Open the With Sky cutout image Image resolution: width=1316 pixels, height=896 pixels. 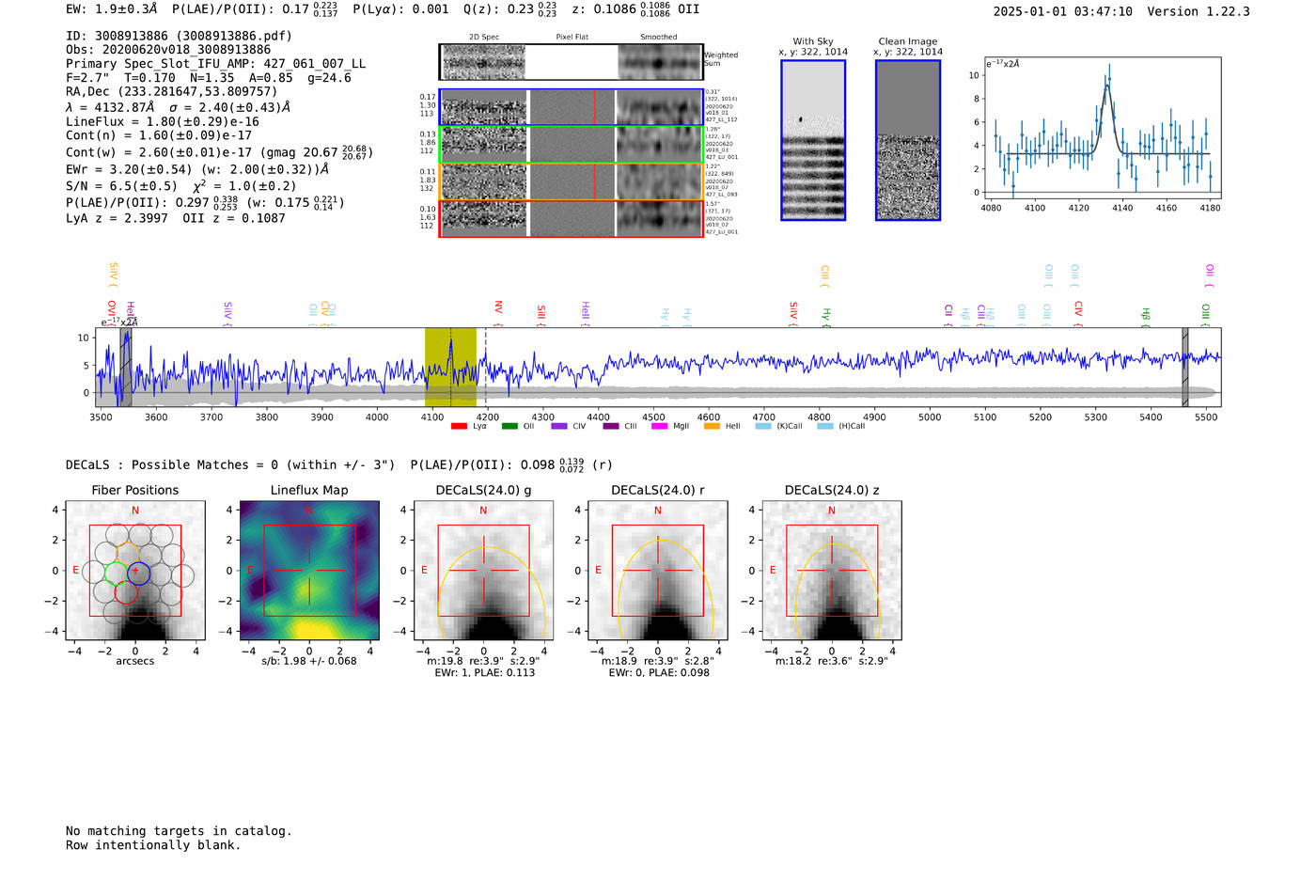tap(813, 140)
